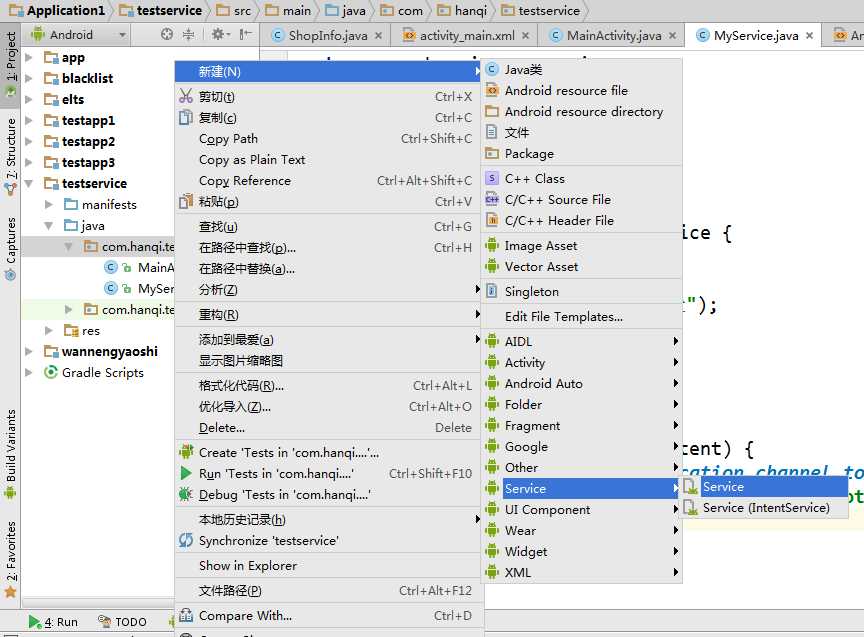Screen dimensions: 864x637
Task: Expand the Gradle Scripts arrow
Action: (29, 373)
